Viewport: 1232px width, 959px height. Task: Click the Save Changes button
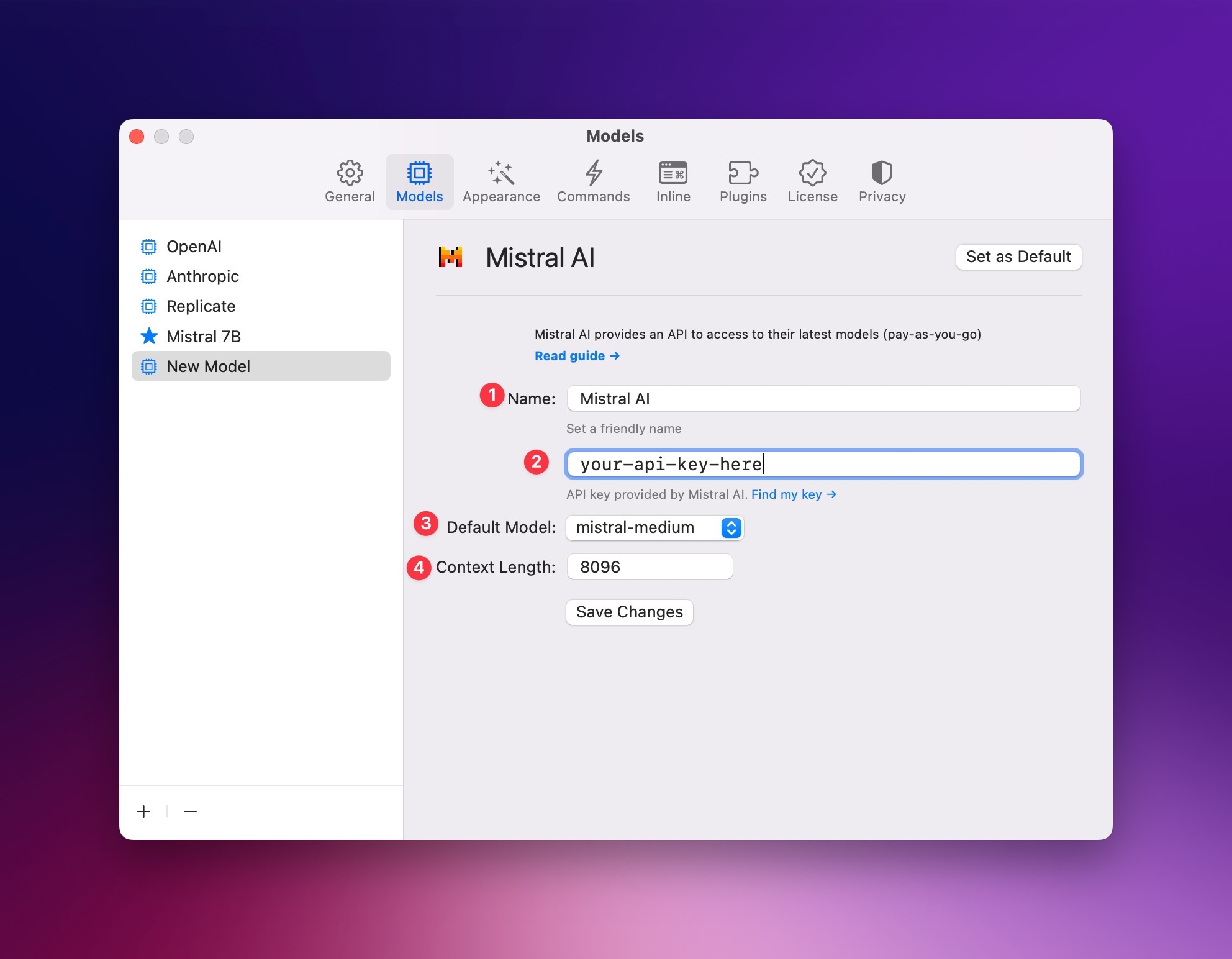pyautogui.click(x=629, y=612)
